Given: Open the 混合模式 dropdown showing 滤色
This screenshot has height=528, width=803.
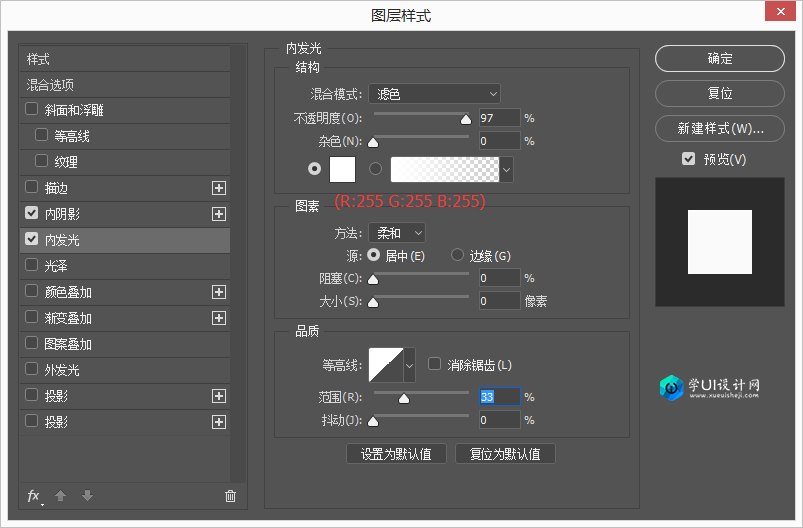Looking at the screenshot, I should [434, 94].
